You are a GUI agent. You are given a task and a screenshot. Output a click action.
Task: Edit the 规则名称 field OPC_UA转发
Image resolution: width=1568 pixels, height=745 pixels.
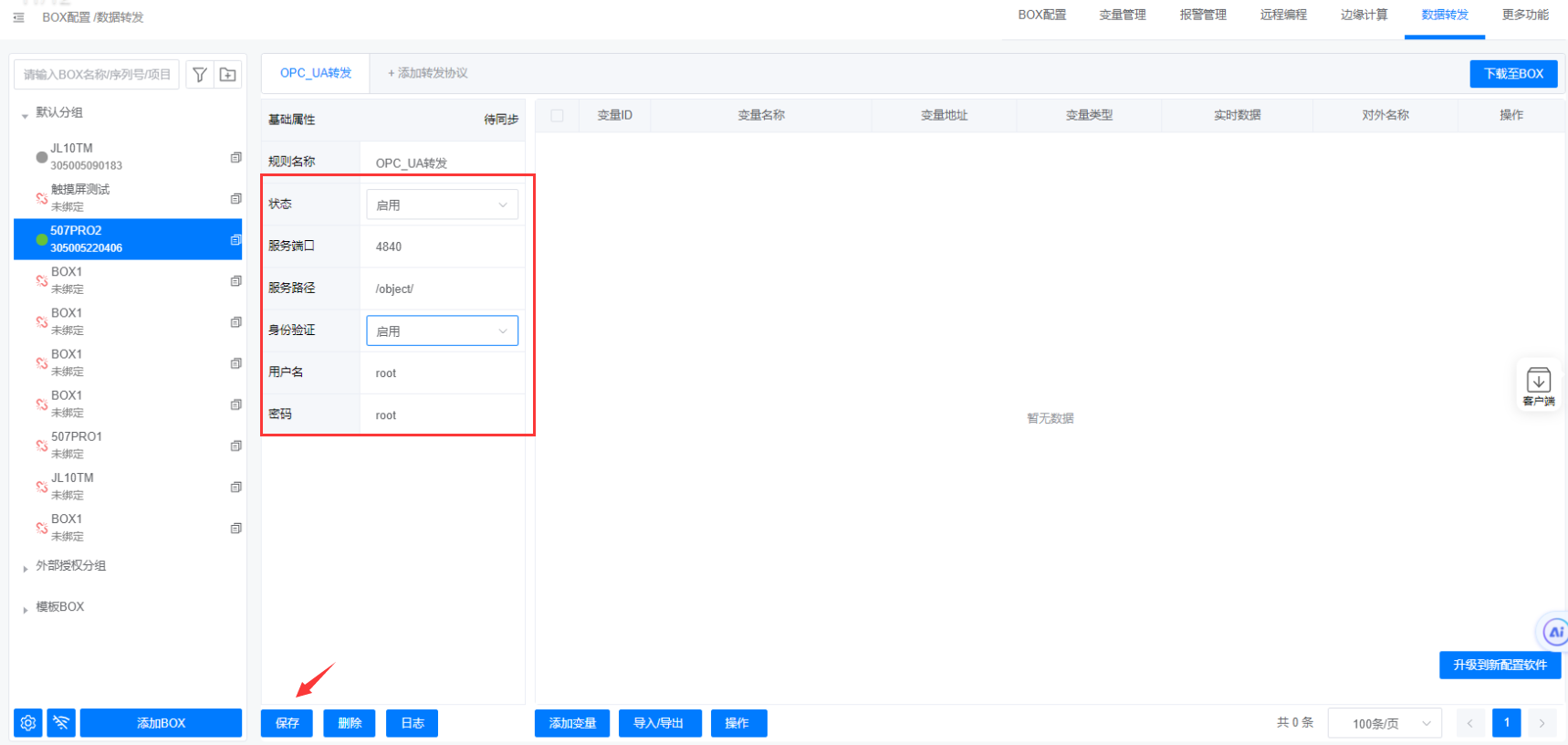coord(443,163)
